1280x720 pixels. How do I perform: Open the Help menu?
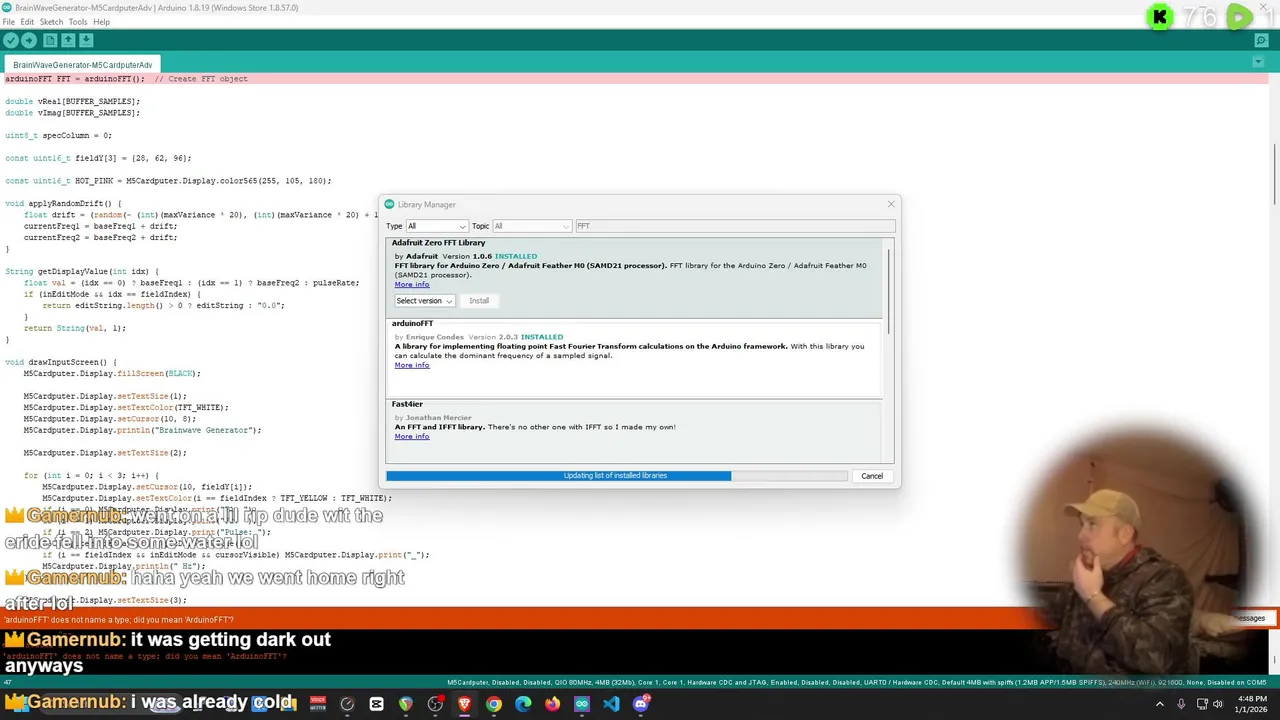pyautogui.click(x=101, y=22)
